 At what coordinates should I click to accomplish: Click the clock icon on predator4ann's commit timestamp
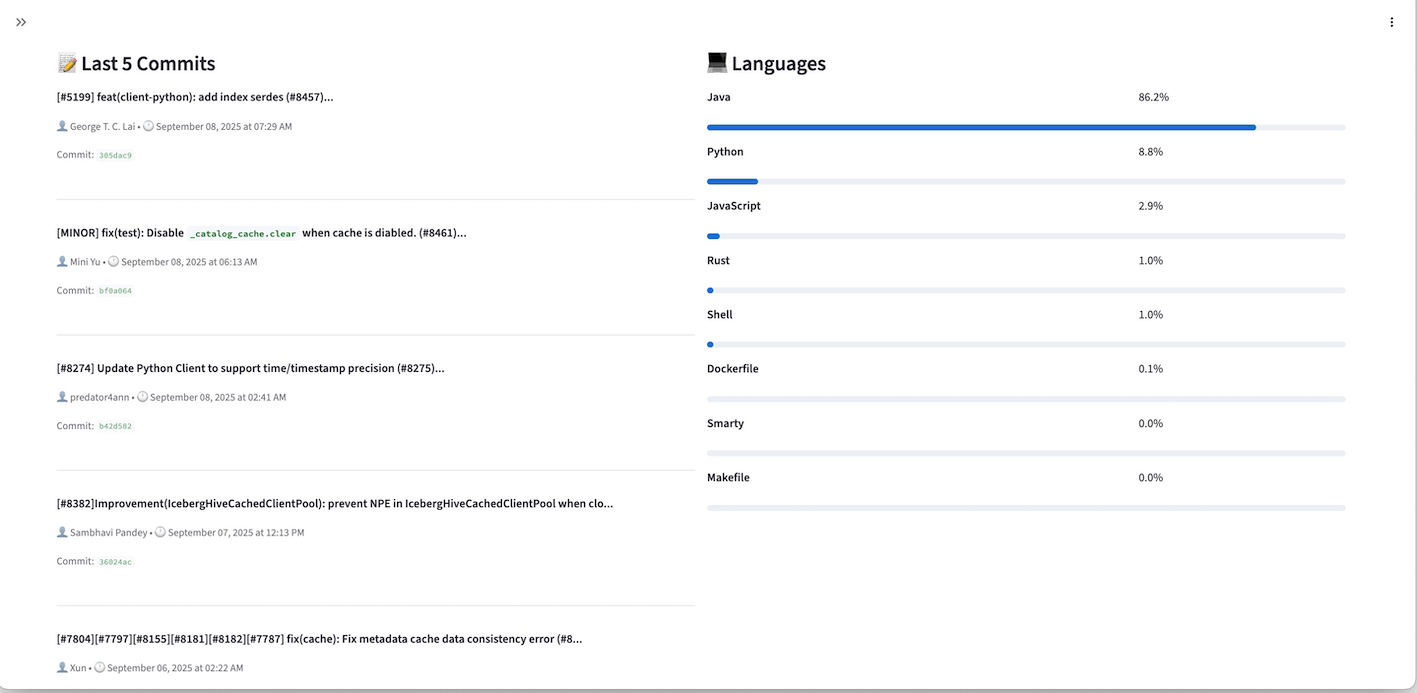[142, 396]
